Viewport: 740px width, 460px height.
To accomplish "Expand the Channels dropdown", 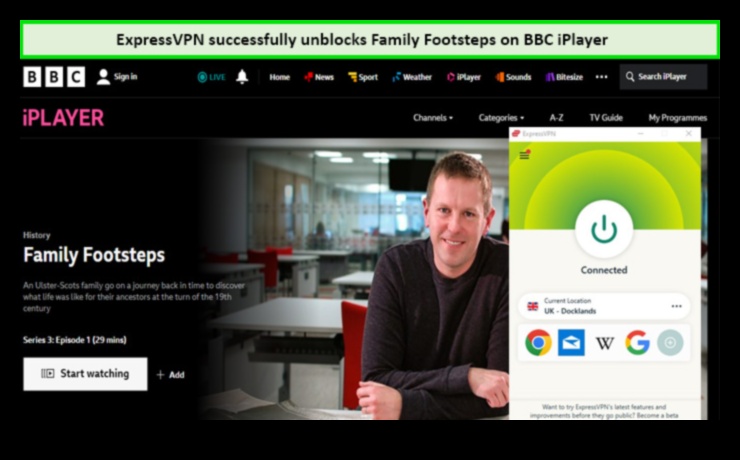I will pyautogui.click(x=432, y=118).
